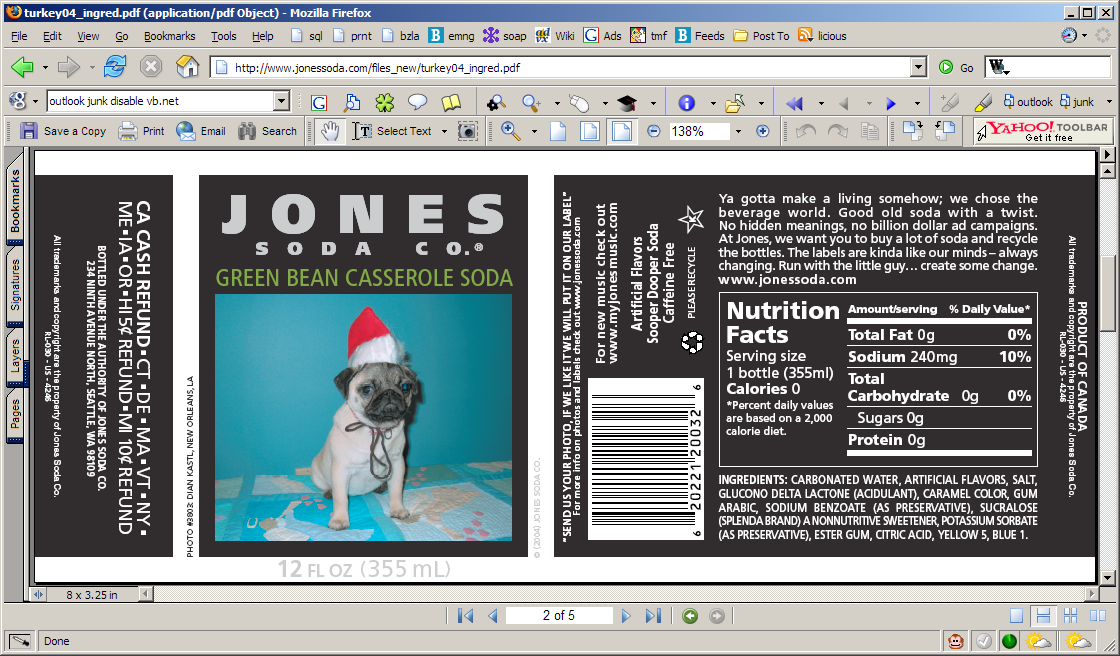Open the Tools menu
The image size is (1120, 656).
(224, 36)
